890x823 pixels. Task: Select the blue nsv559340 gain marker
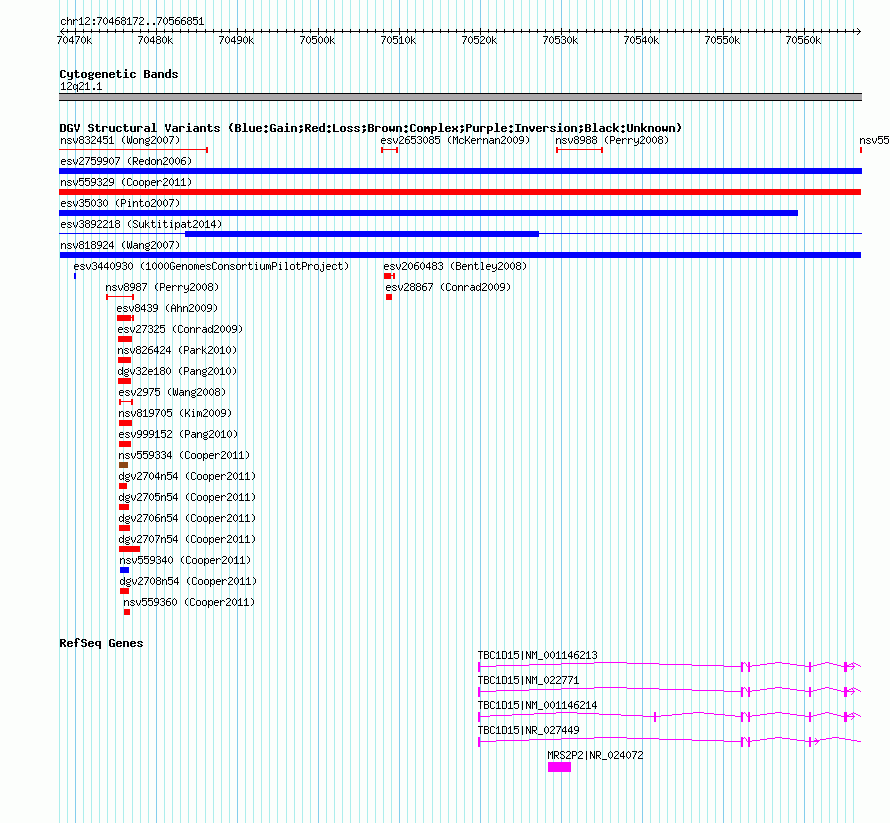[124, 570]
